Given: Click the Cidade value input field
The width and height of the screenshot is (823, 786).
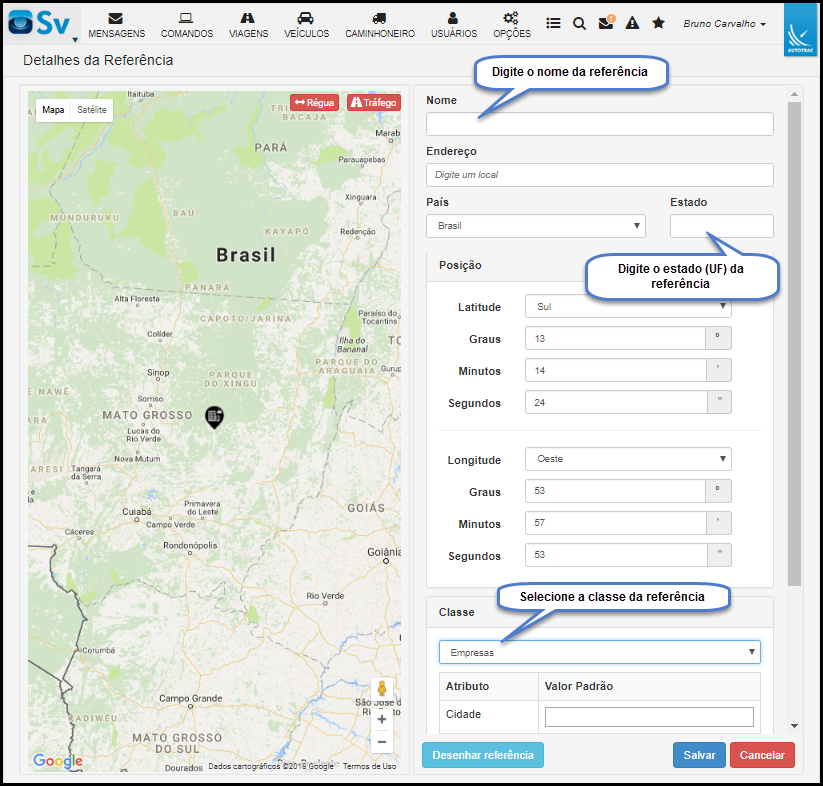Looking at the screenshot, I should pyautogui.click(x=649, y=717).
